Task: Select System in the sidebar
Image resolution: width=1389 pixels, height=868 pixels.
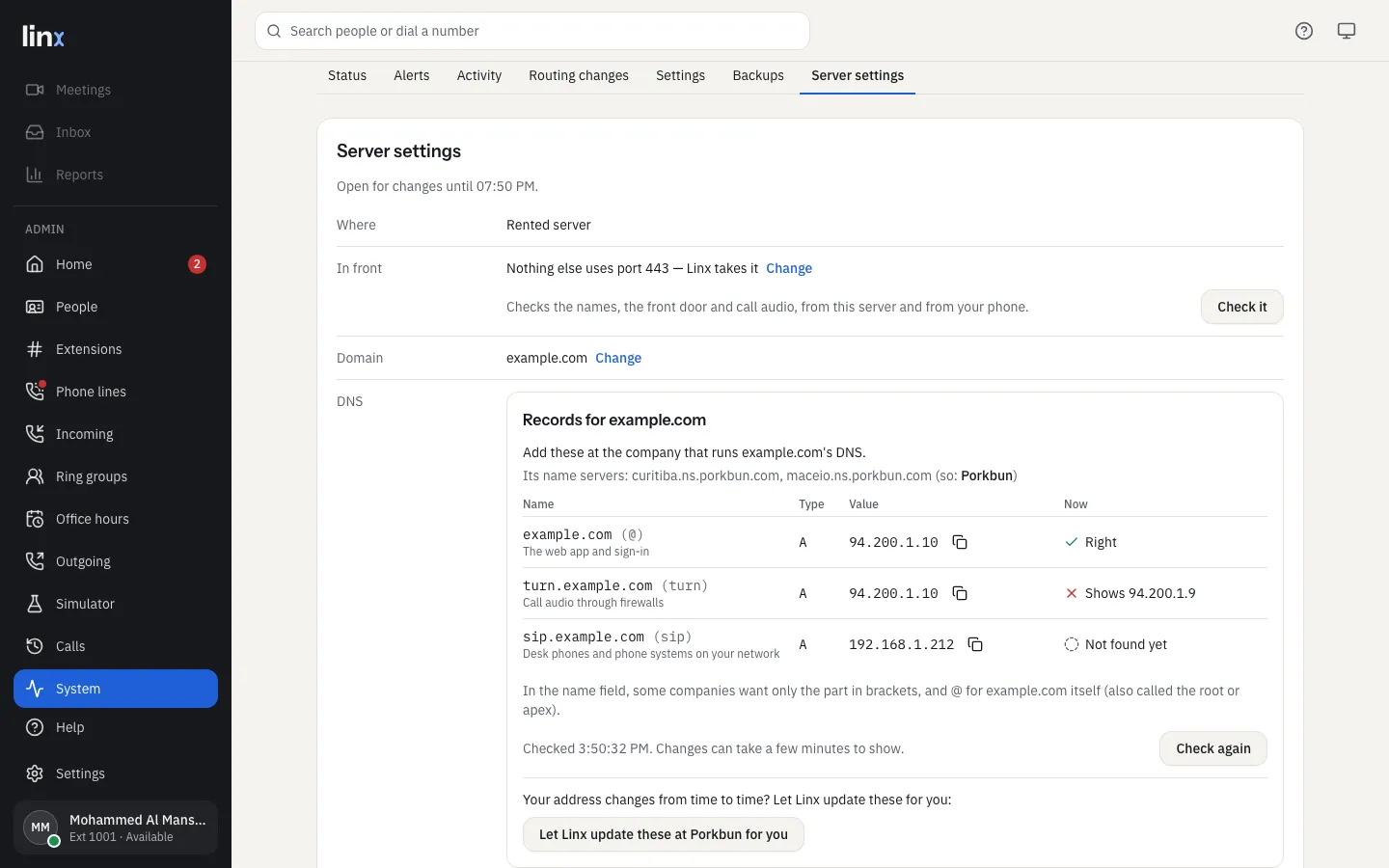Action: (x=116, y=689)
